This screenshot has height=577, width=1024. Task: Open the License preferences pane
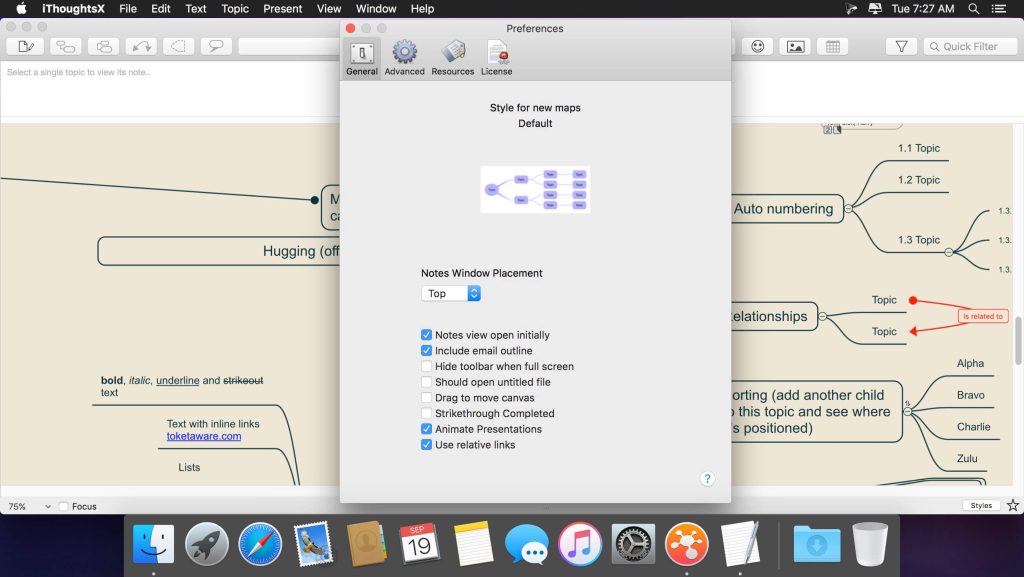coord(496,58)
